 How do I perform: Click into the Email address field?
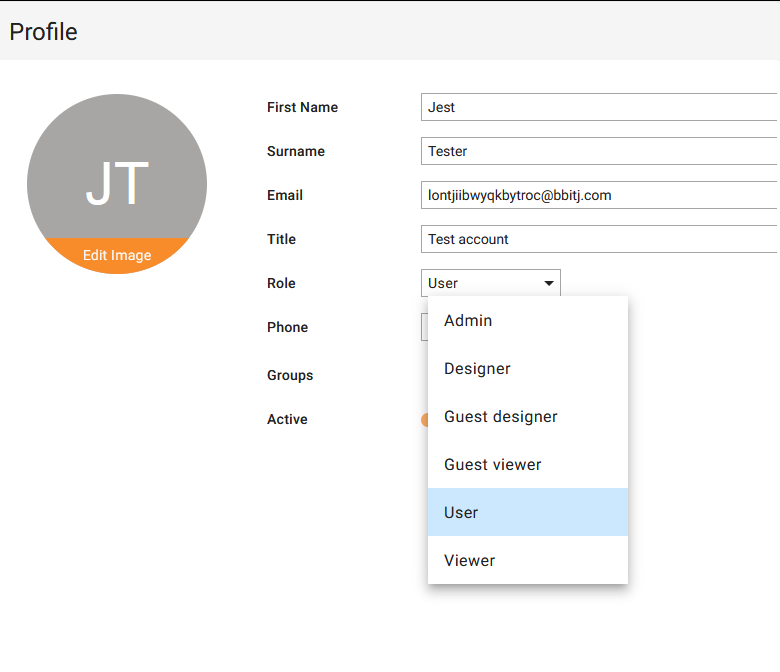(599, 195)
